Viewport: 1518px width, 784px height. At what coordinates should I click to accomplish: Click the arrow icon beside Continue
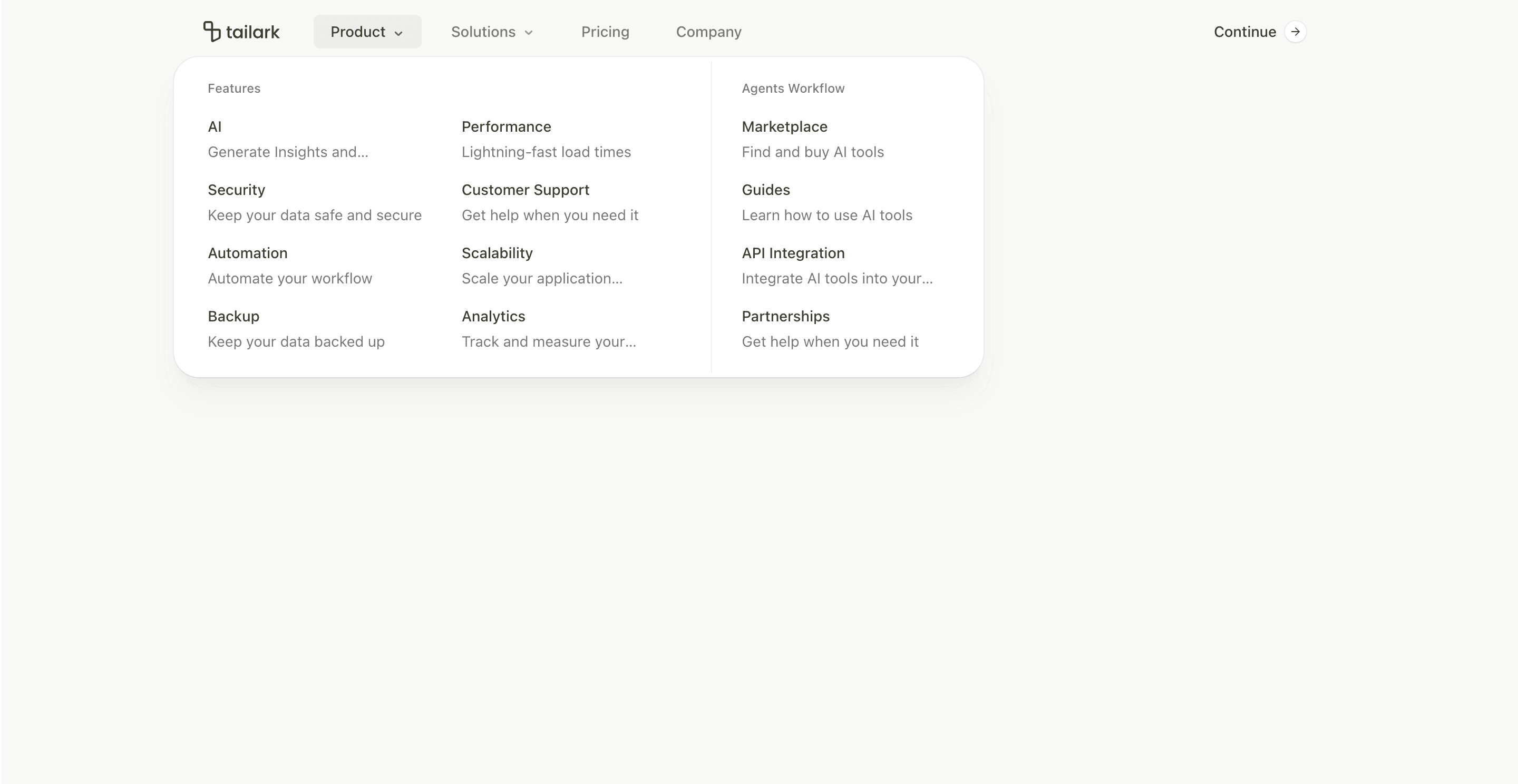(x=1295, y=32)
